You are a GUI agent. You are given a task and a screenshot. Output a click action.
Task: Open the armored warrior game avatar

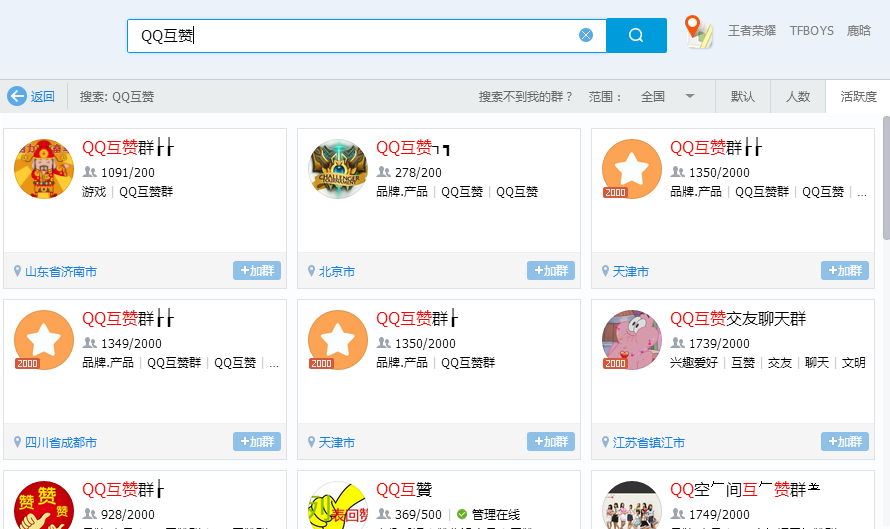(338, 169)
